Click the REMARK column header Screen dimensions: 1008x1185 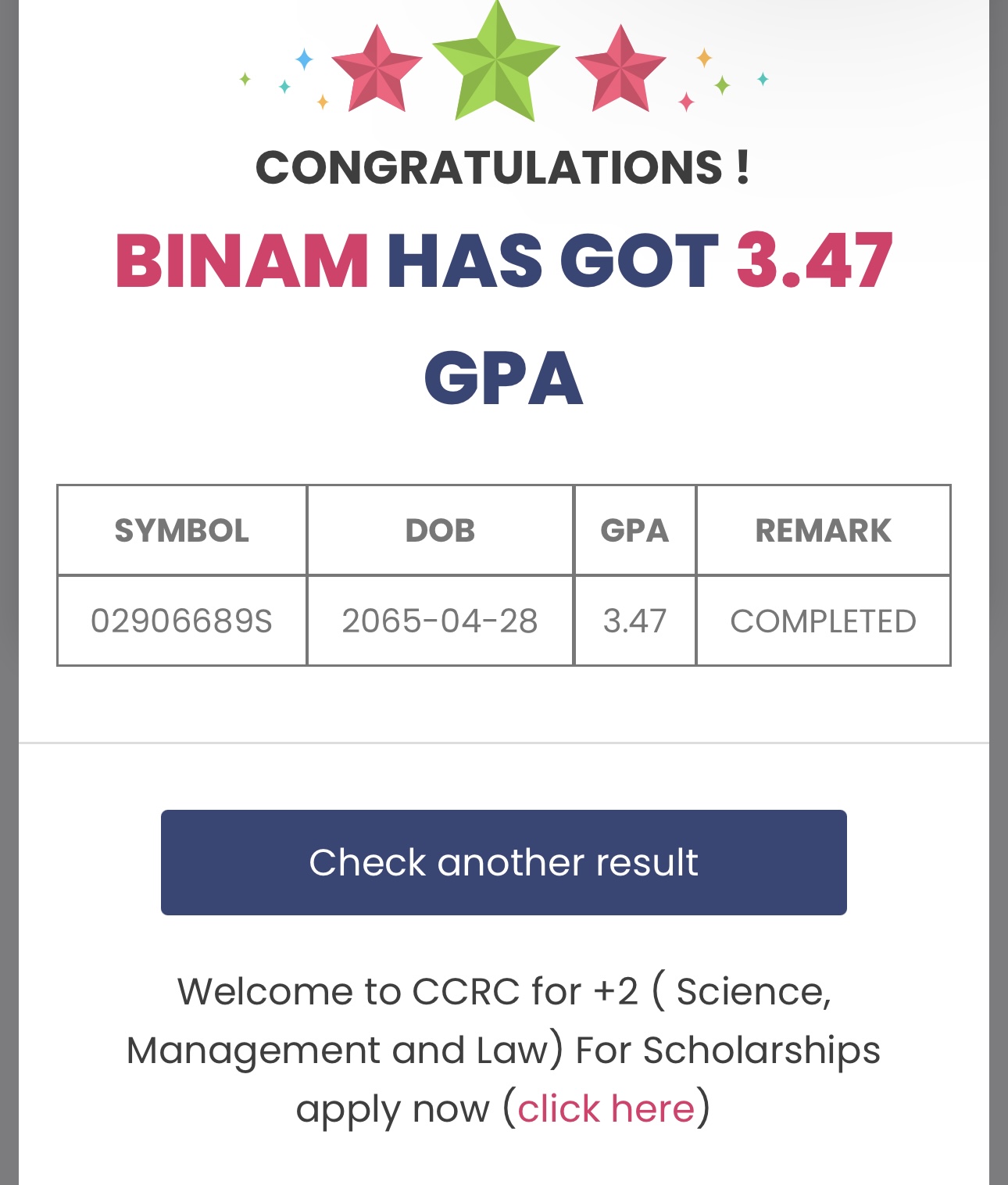pyautogui.click(x=823, y=531)
